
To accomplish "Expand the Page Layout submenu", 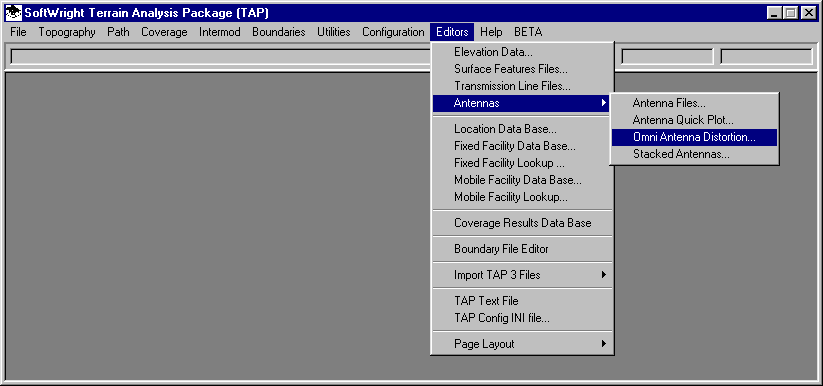I will tap(522, 344).
